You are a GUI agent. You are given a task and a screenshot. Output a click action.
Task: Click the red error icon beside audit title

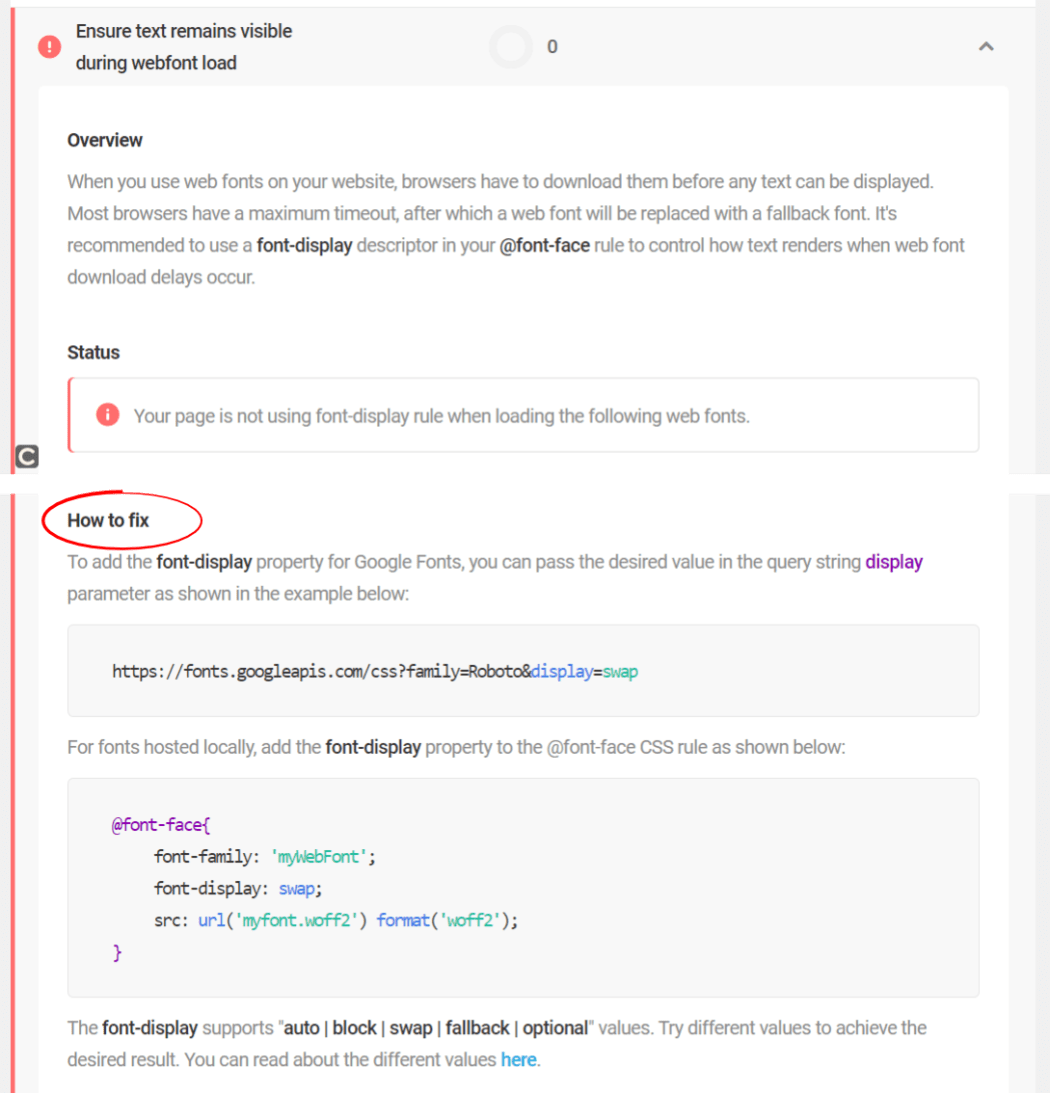click(x=49, y=46)
